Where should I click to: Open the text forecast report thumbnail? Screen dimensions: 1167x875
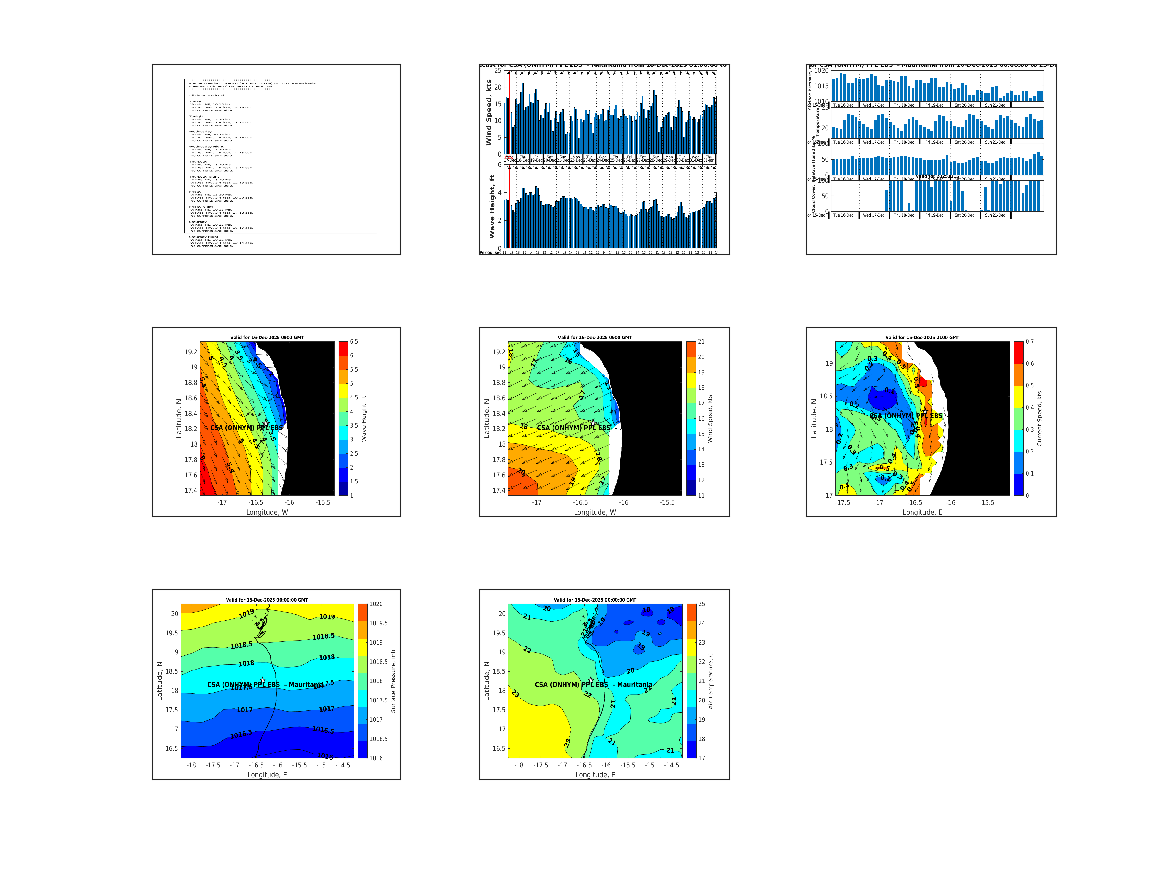coord(276,160)
